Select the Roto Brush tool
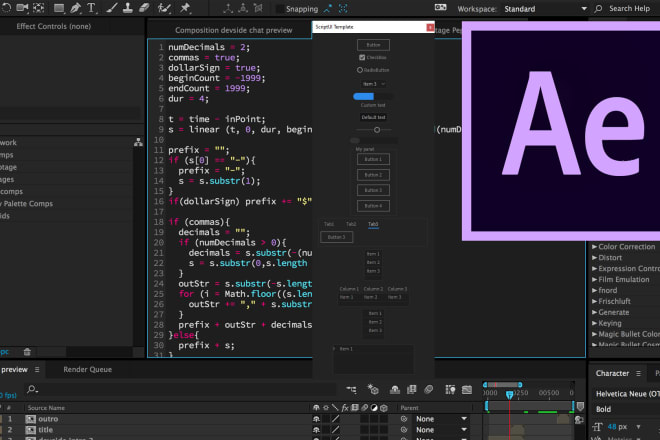This screenshot has height=440, width=660. [x=164, y=8]
